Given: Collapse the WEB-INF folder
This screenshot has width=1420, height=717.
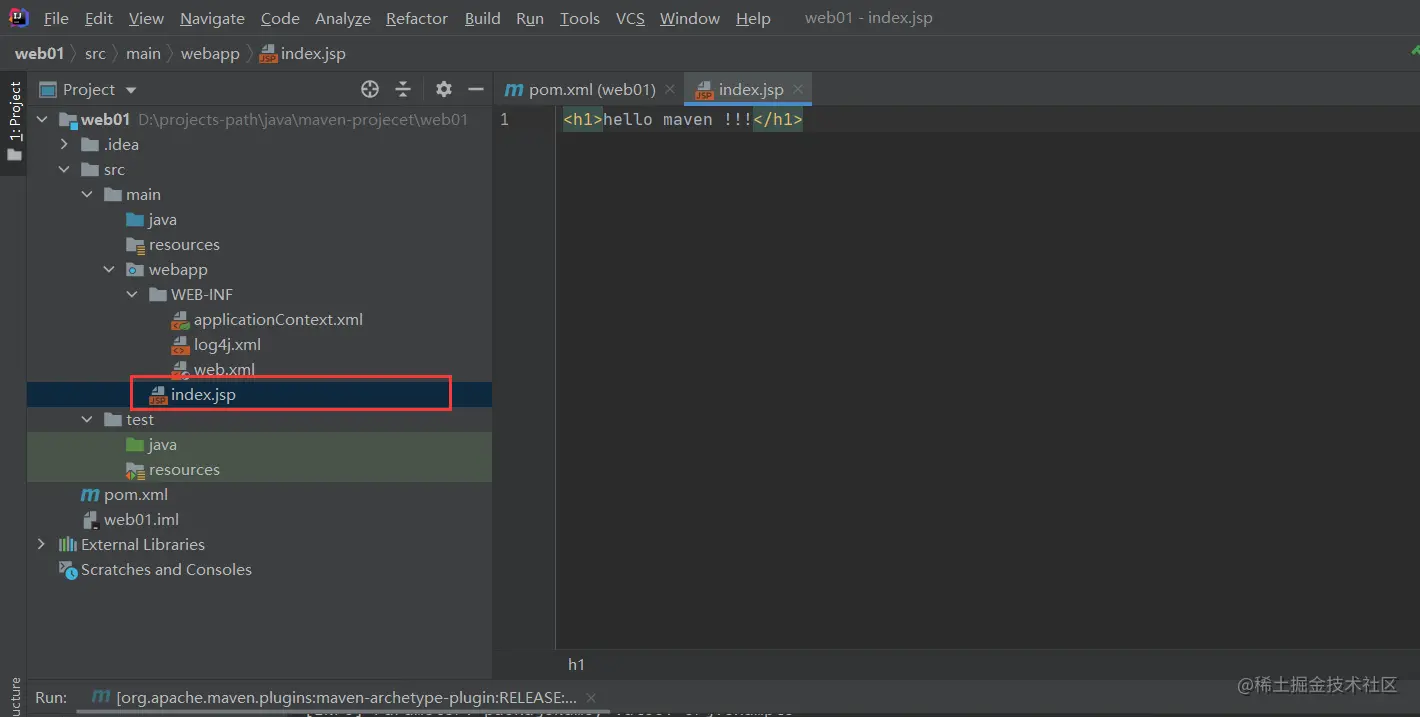Looking at the screenshot, I should coord(132,295).
